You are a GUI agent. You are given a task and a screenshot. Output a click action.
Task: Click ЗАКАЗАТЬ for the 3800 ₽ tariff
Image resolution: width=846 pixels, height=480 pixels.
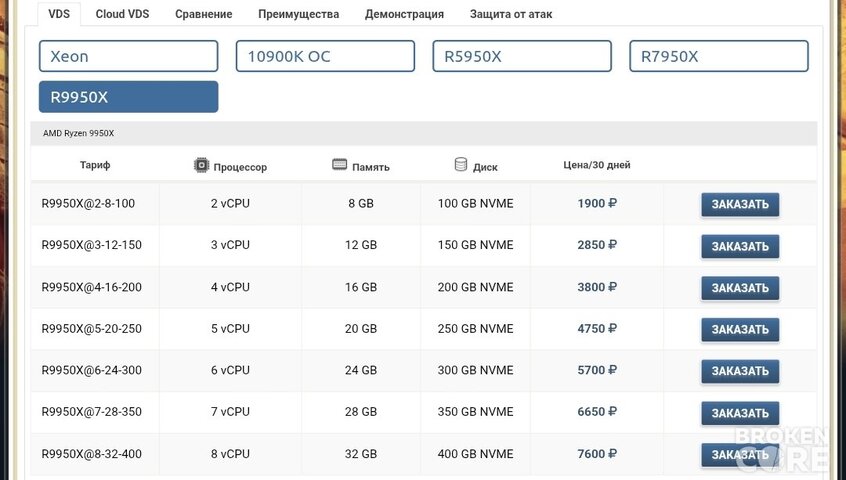pos(740,288)
